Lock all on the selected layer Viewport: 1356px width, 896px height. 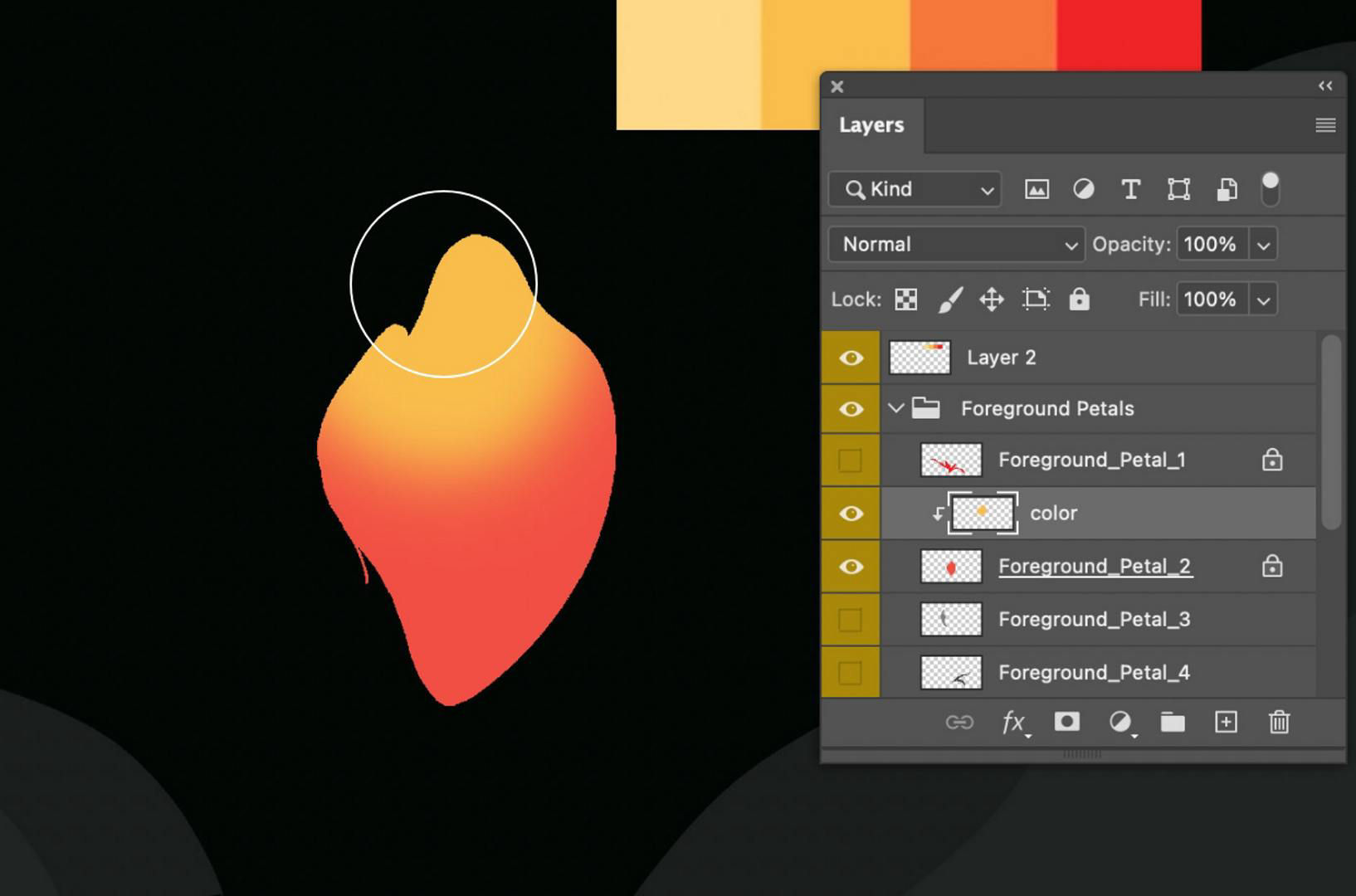[x=1079, y=299]
